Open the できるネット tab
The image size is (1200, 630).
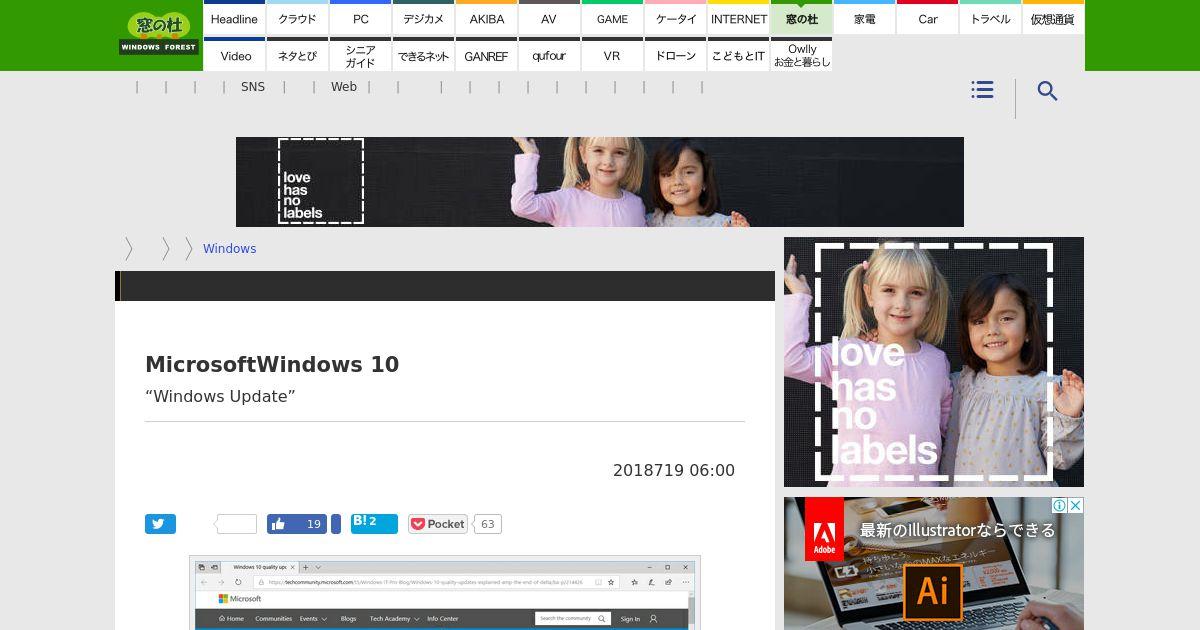tap(423, 55)
